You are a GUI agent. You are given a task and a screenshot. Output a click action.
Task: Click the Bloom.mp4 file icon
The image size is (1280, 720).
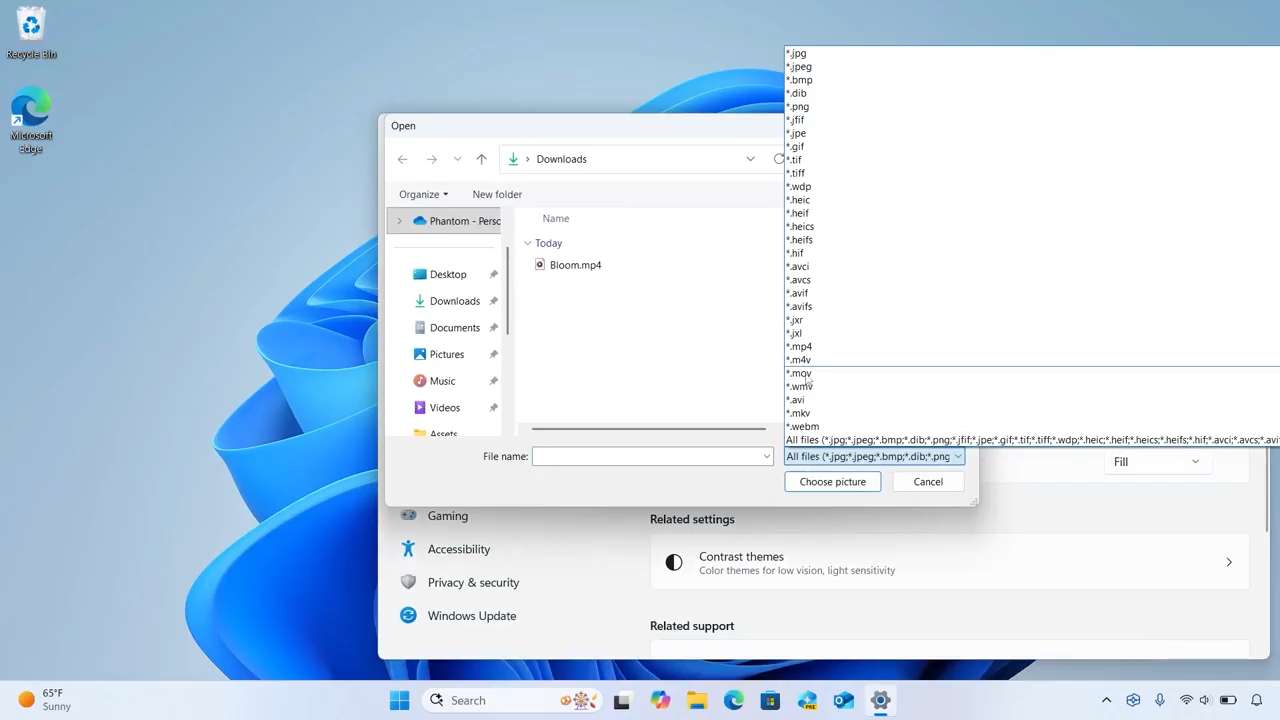(x=540, y=265)
